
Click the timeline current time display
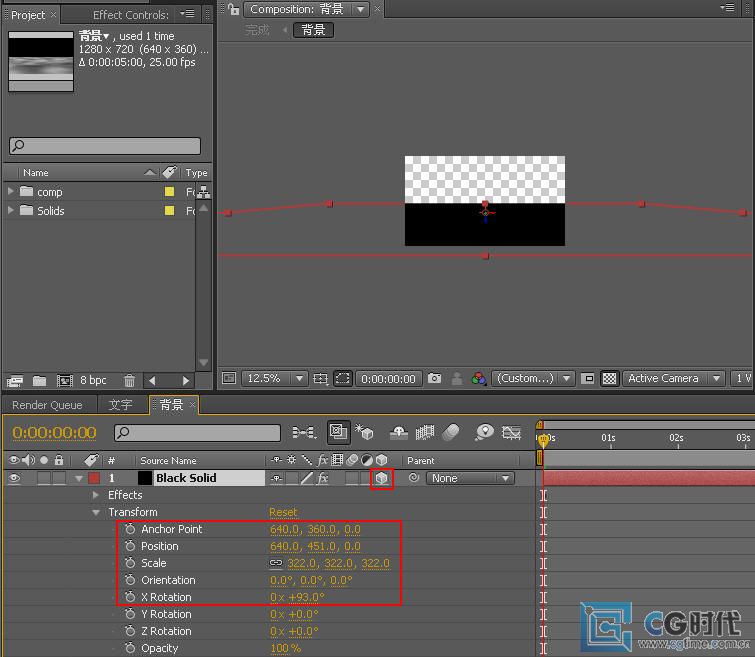pos(54,433)
